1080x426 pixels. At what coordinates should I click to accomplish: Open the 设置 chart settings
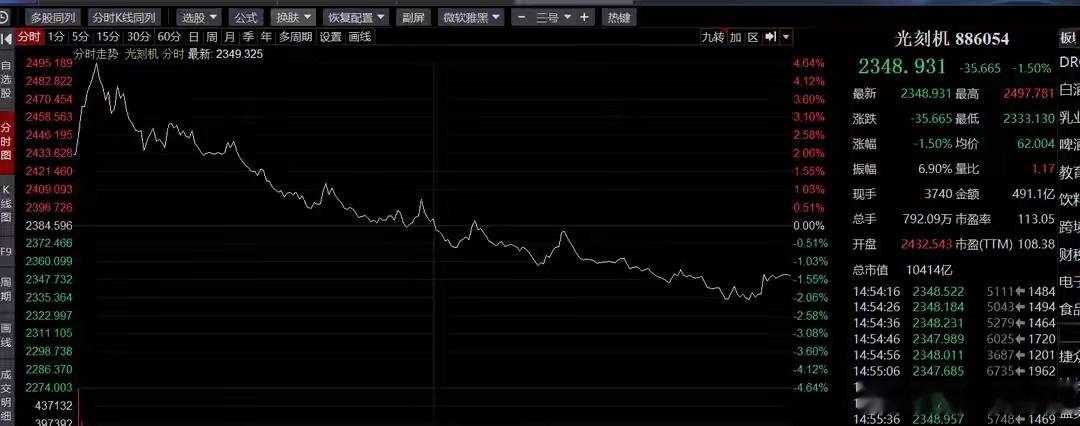(331, 37)
